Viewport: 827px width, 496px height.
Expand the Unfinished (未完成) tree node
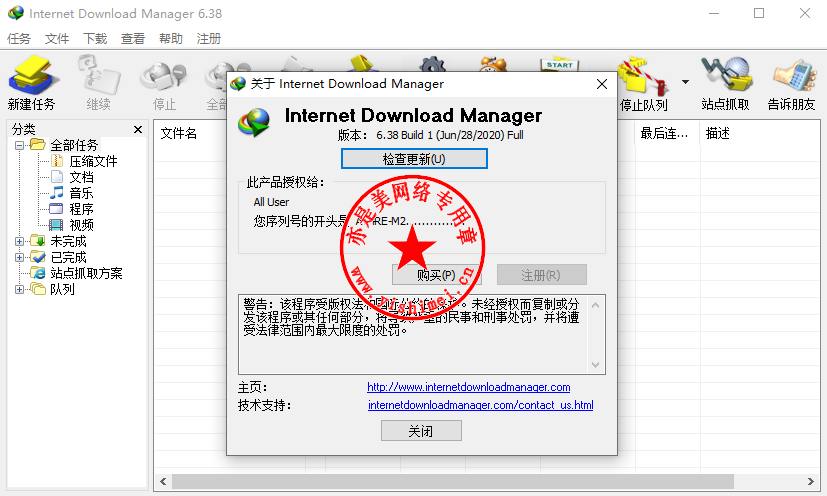click(x=20, y=242)
